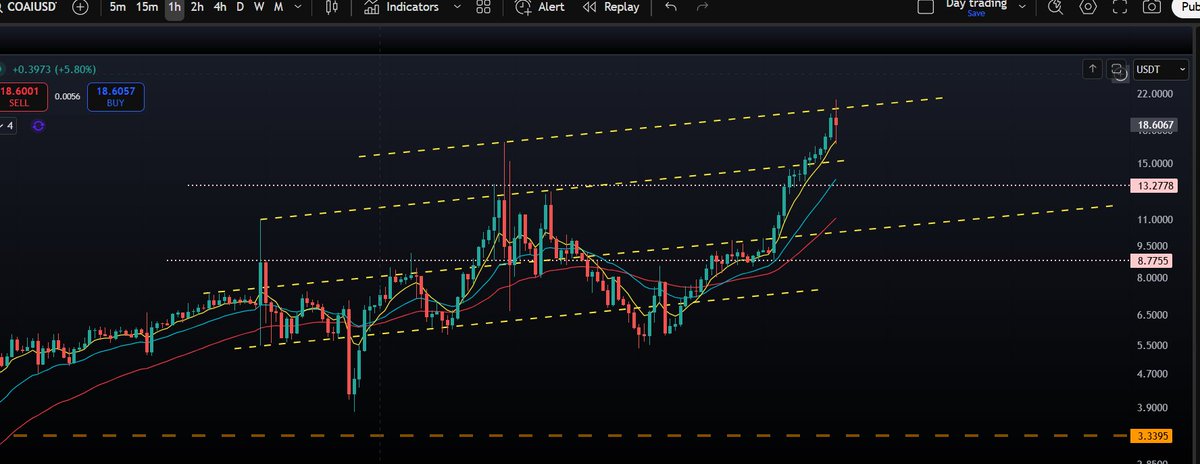Click the 22.0000 price scale label
This screenshot has height=464, width=1200.
coord(1155,94)
